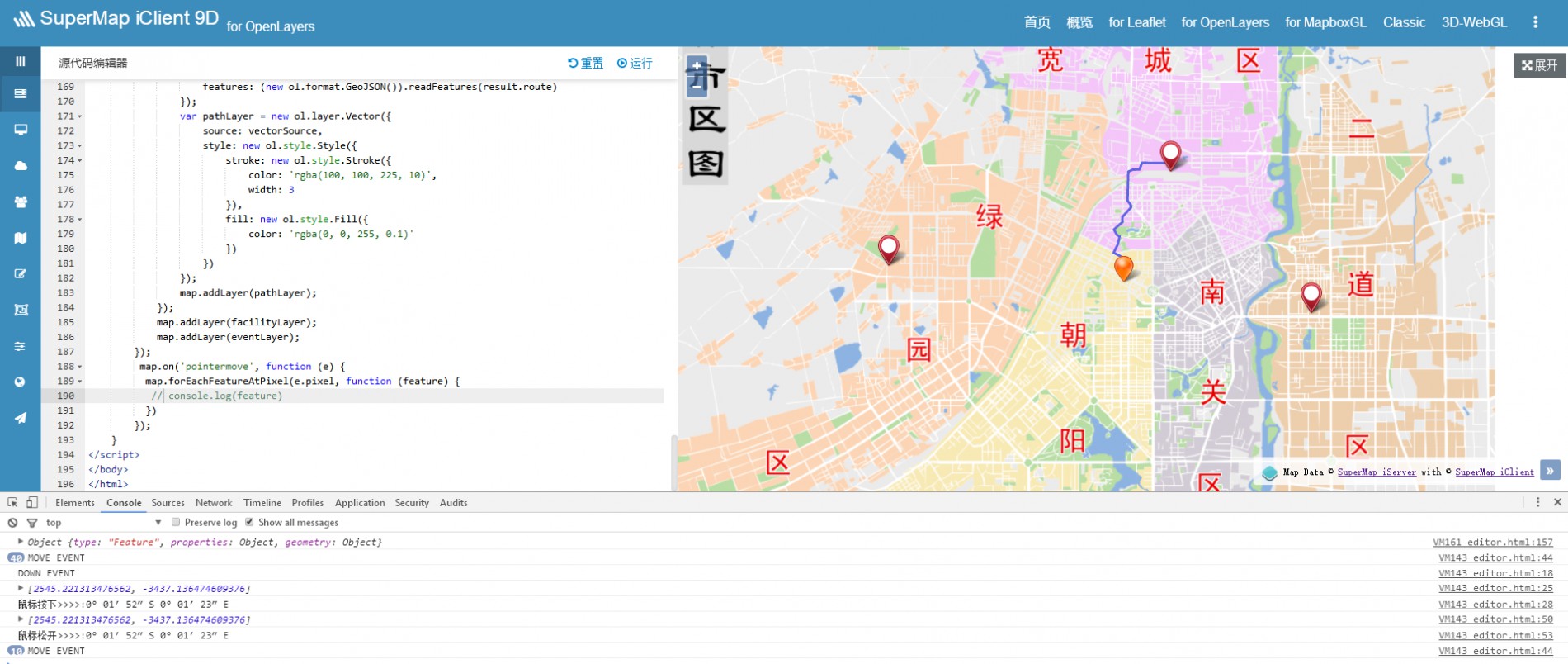Switch to the Elements DevTools tab
Image resolution: width=1568 pixels, height=664 pixels.
click(75, 502)
